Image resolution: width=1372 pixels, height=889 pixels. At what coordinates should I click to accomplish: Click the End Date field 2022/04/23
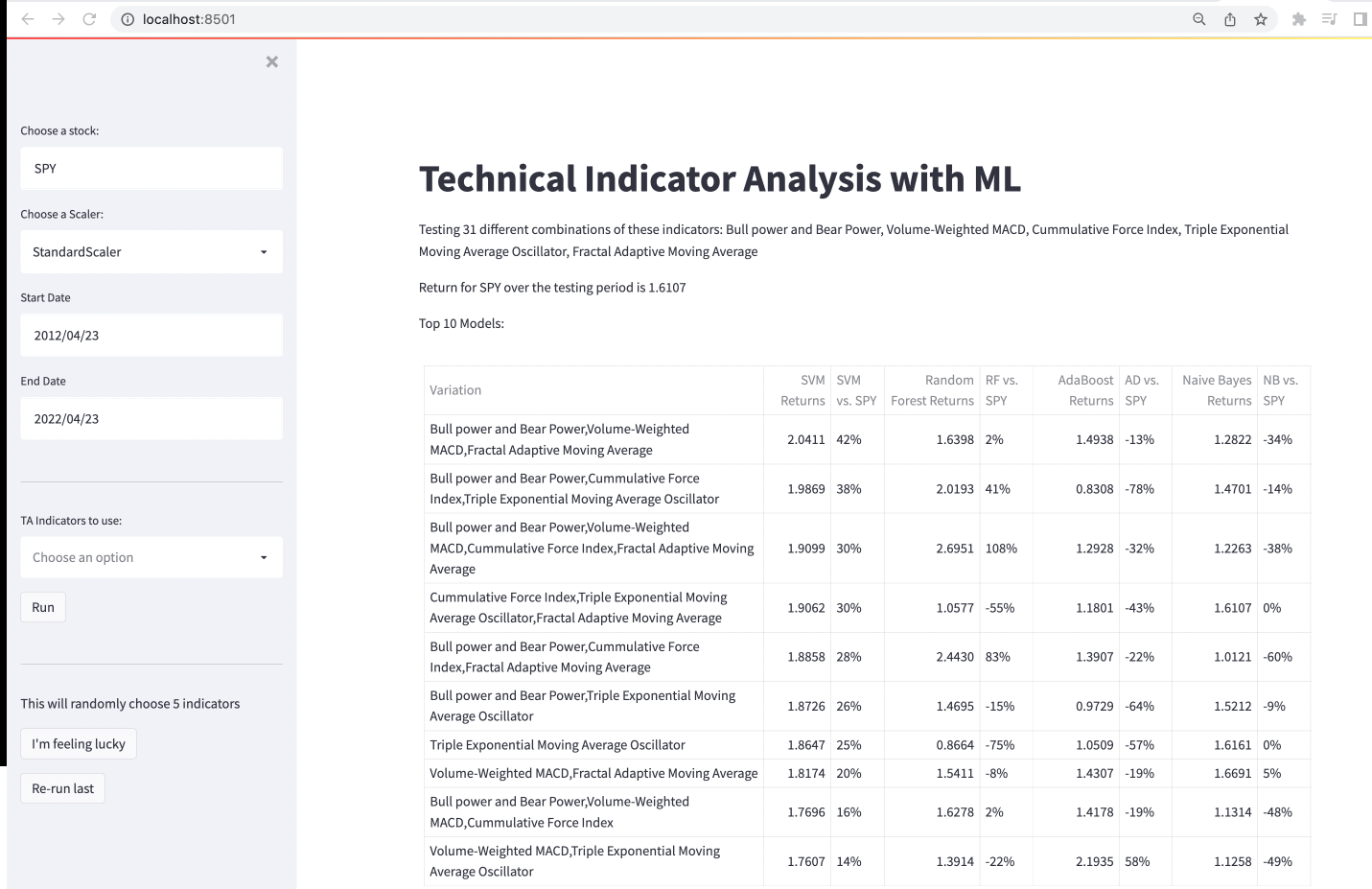(x=151, y=419)
